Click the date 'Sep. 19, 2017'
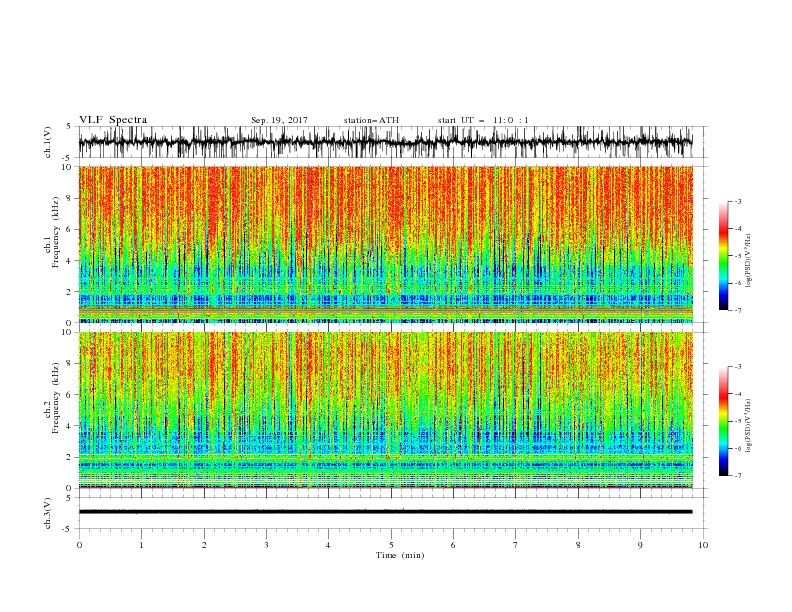Viewport: 792px width, 612px height. tap(279, 120)
